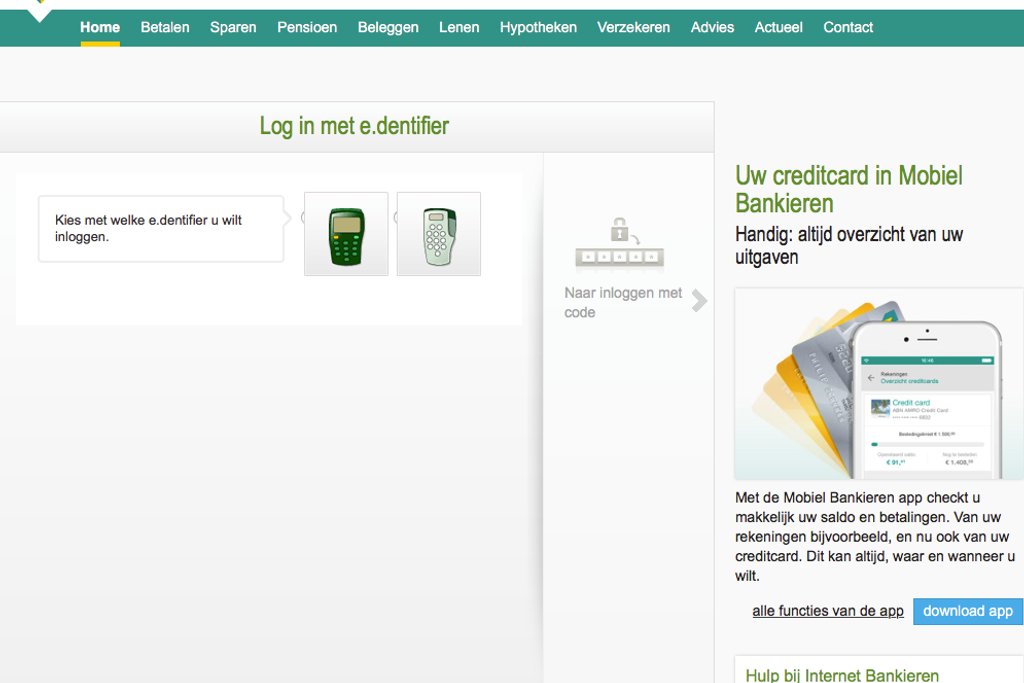Open the Pensioen menu item
The image size is (1024, 683).
click(x=307, y=28)
